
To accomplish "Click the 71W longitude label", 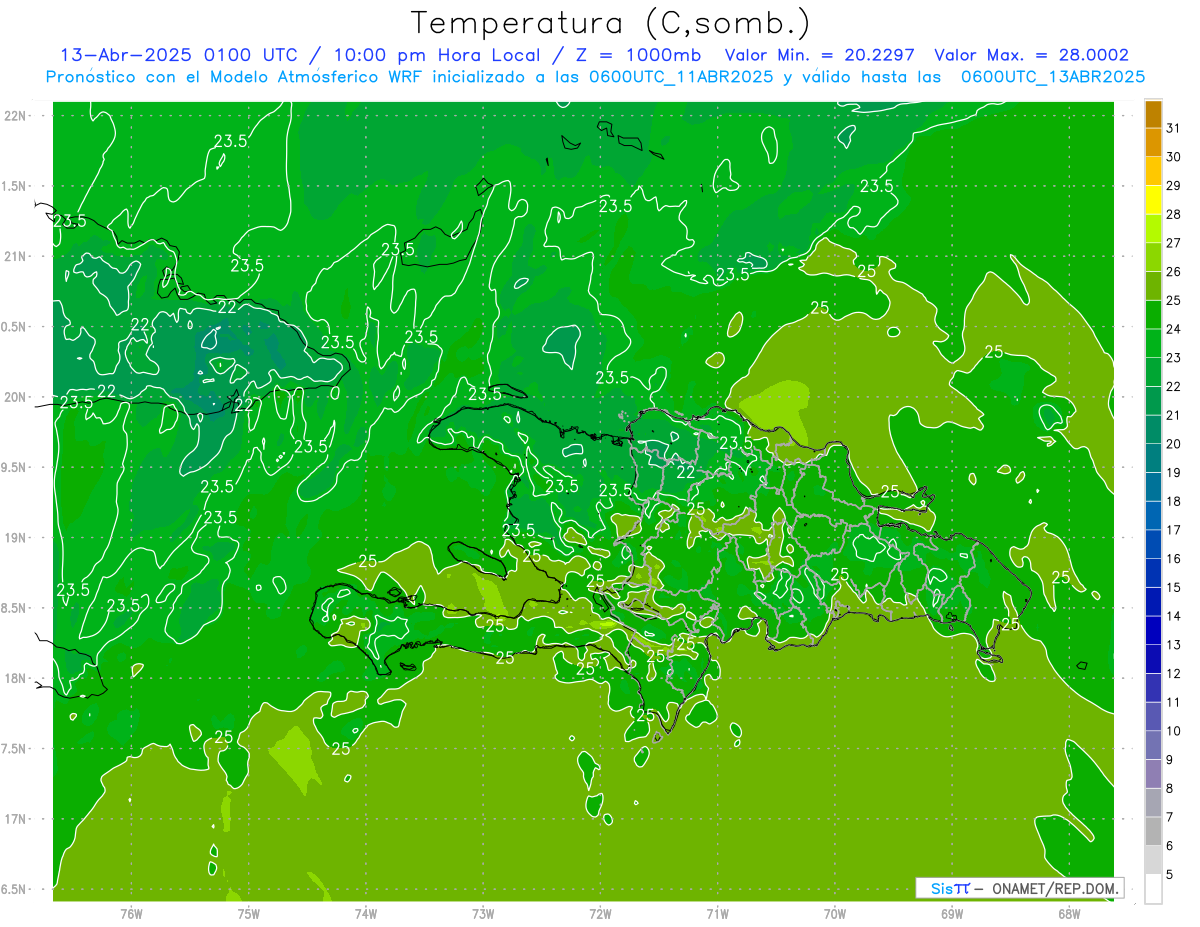I will (x=717, y=914).
